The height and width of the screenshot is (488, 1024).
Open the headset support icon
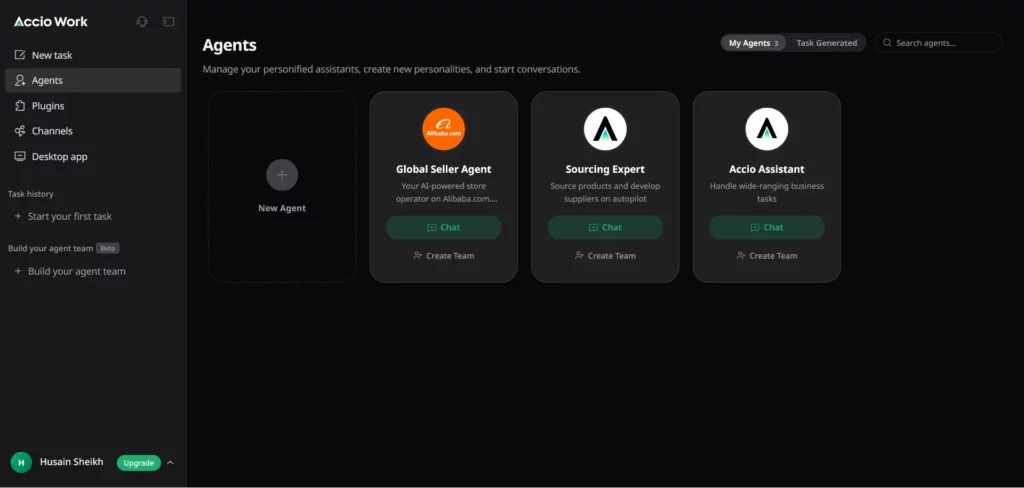coord(142,22)
